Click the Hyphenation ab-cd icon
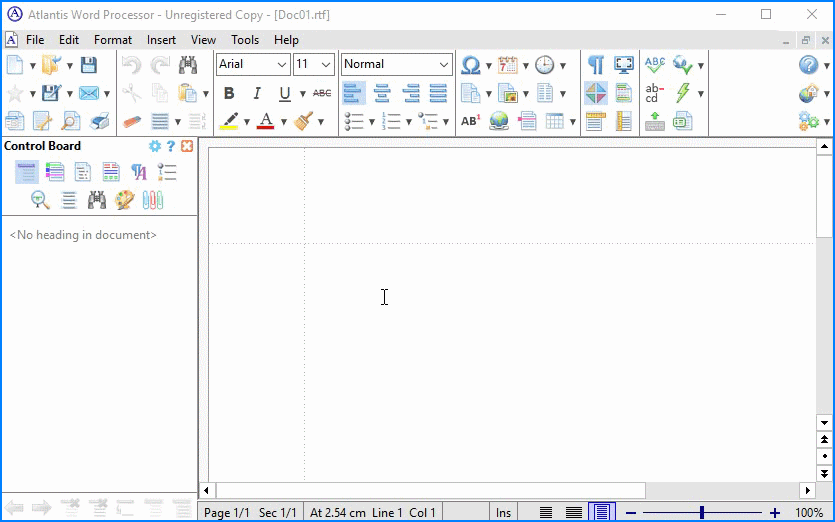835x522 pixels. point(654,93)
